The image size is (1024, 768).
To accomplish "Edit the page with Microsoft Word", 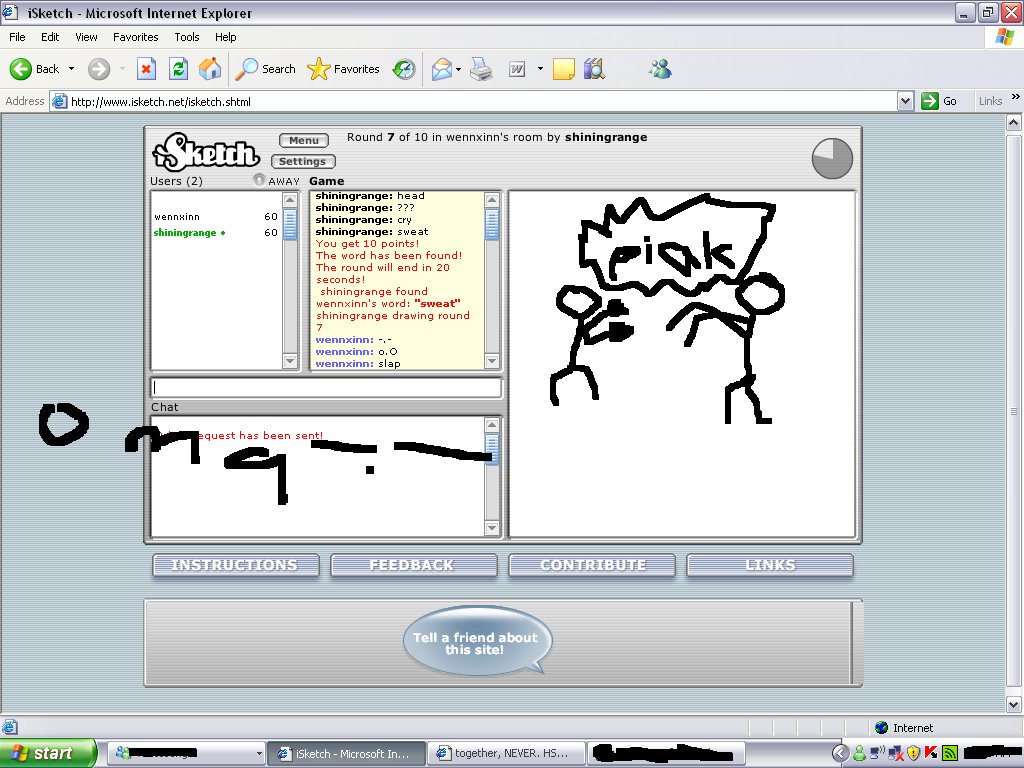I will [517, 69].
